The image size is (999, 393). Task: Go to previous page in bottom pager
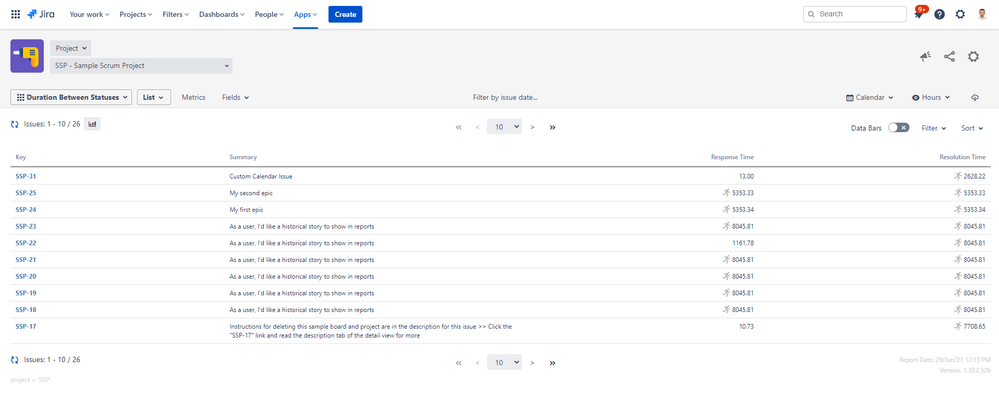click(x=477, y=363)
